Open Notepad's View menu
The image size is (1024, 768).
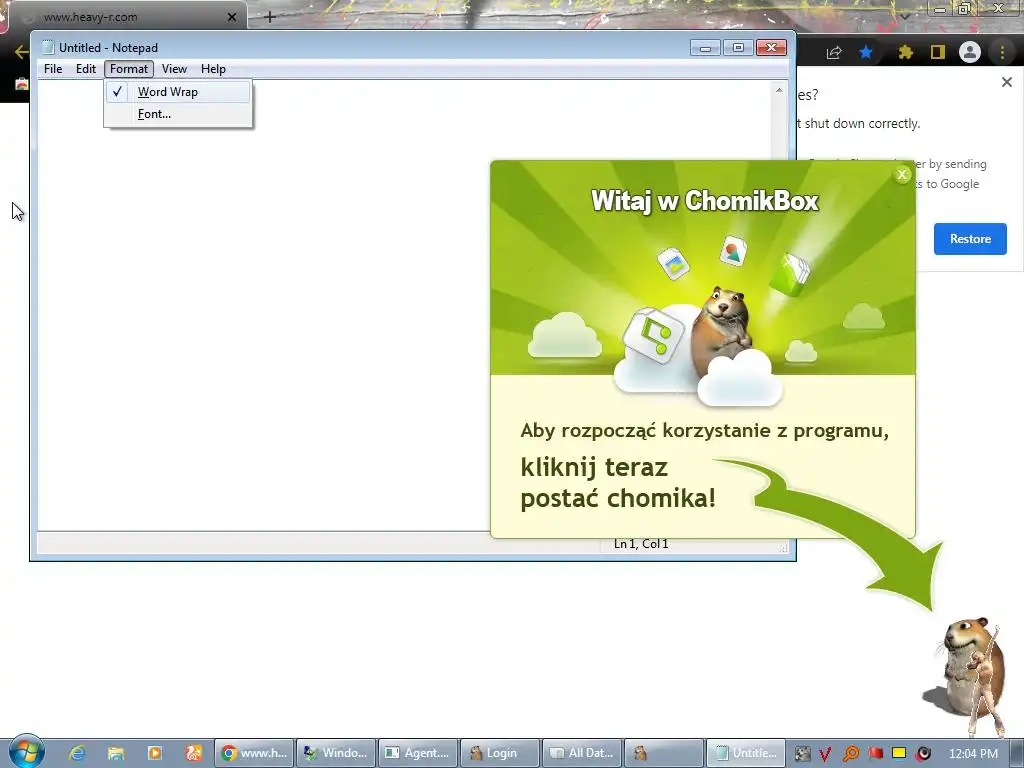(174, 69)
